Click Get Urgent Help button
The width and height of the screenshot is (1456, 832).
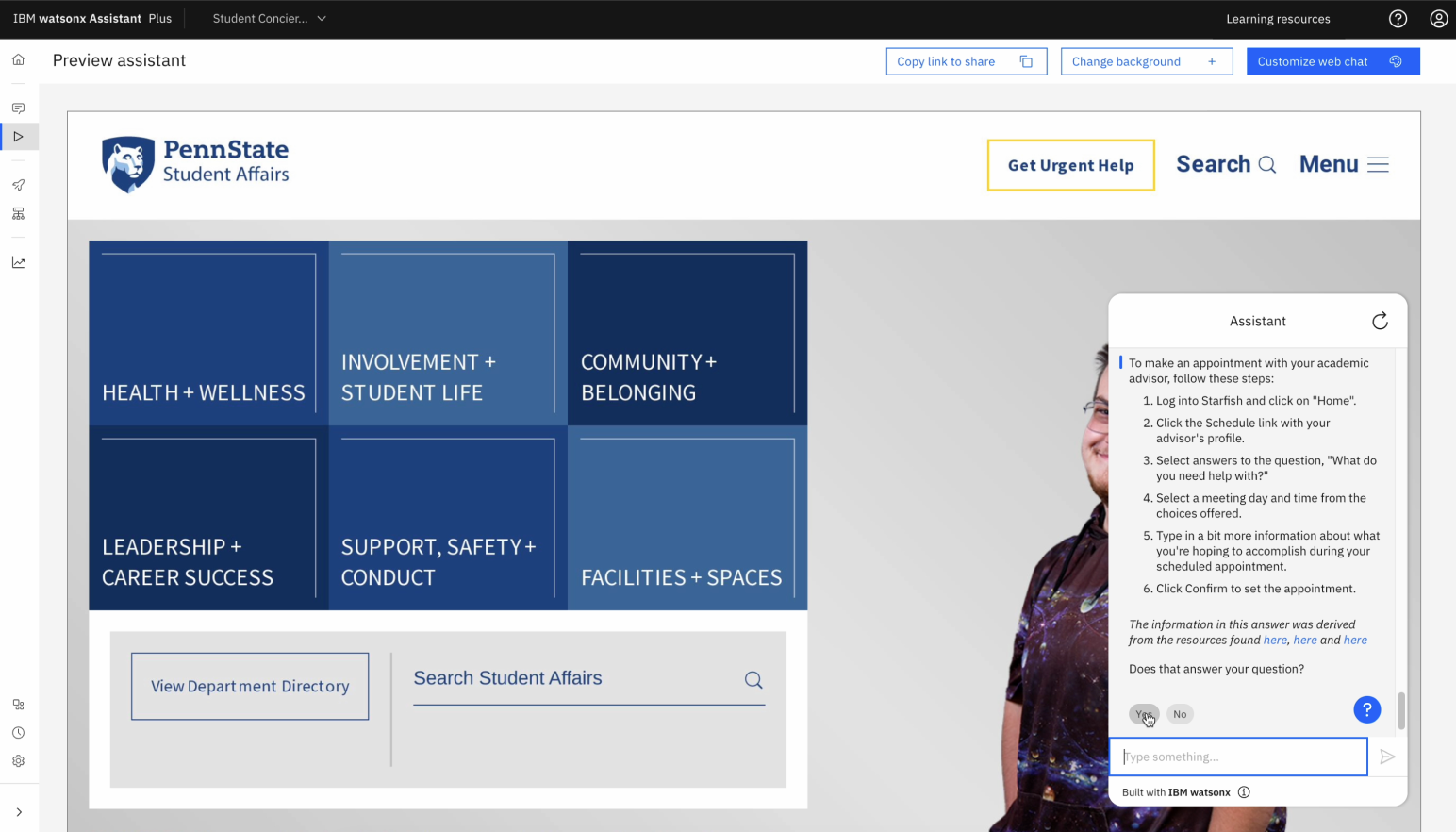1071,165
